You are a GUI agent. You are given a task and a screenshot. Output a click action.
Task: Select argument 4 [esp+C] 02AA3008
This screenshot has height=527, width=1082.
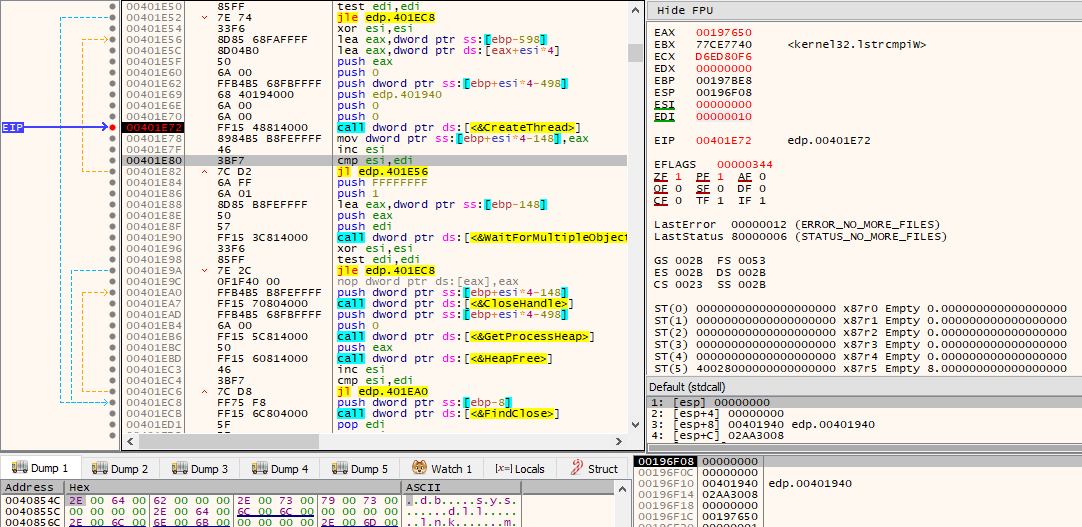[x=865, y=436]
